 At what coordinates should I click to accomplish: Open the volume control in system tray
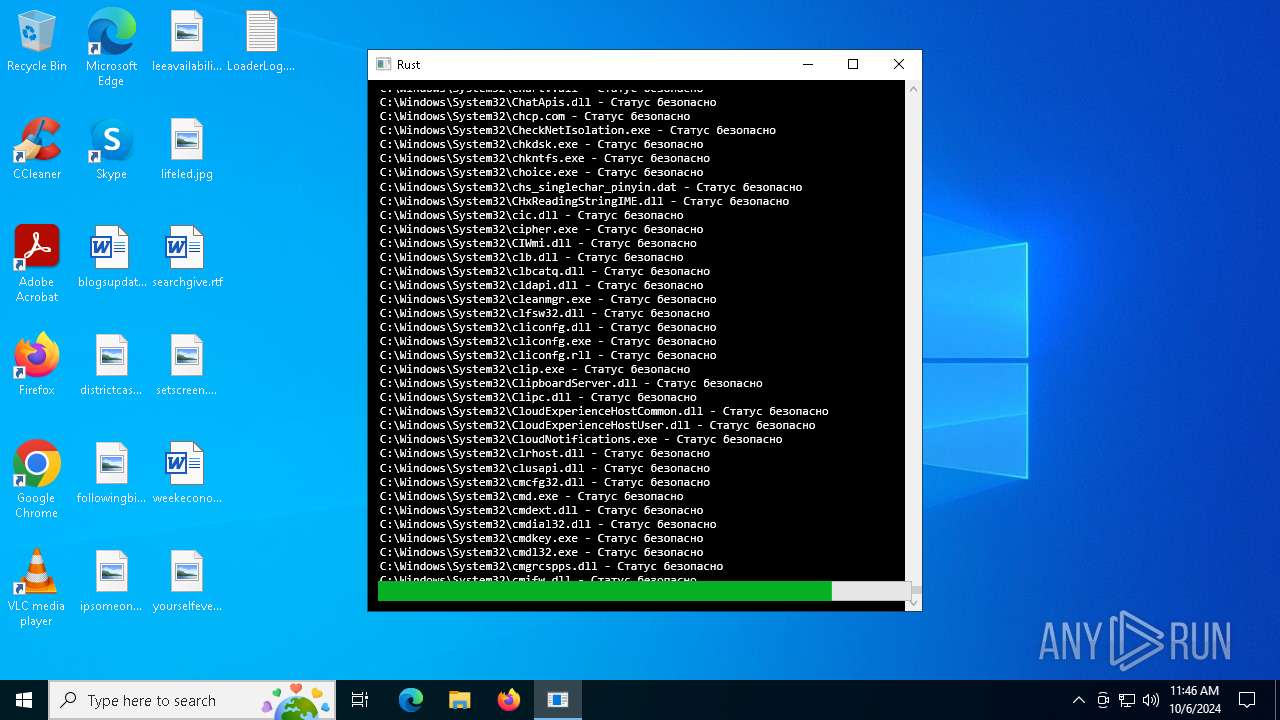tap(1150, 700)
